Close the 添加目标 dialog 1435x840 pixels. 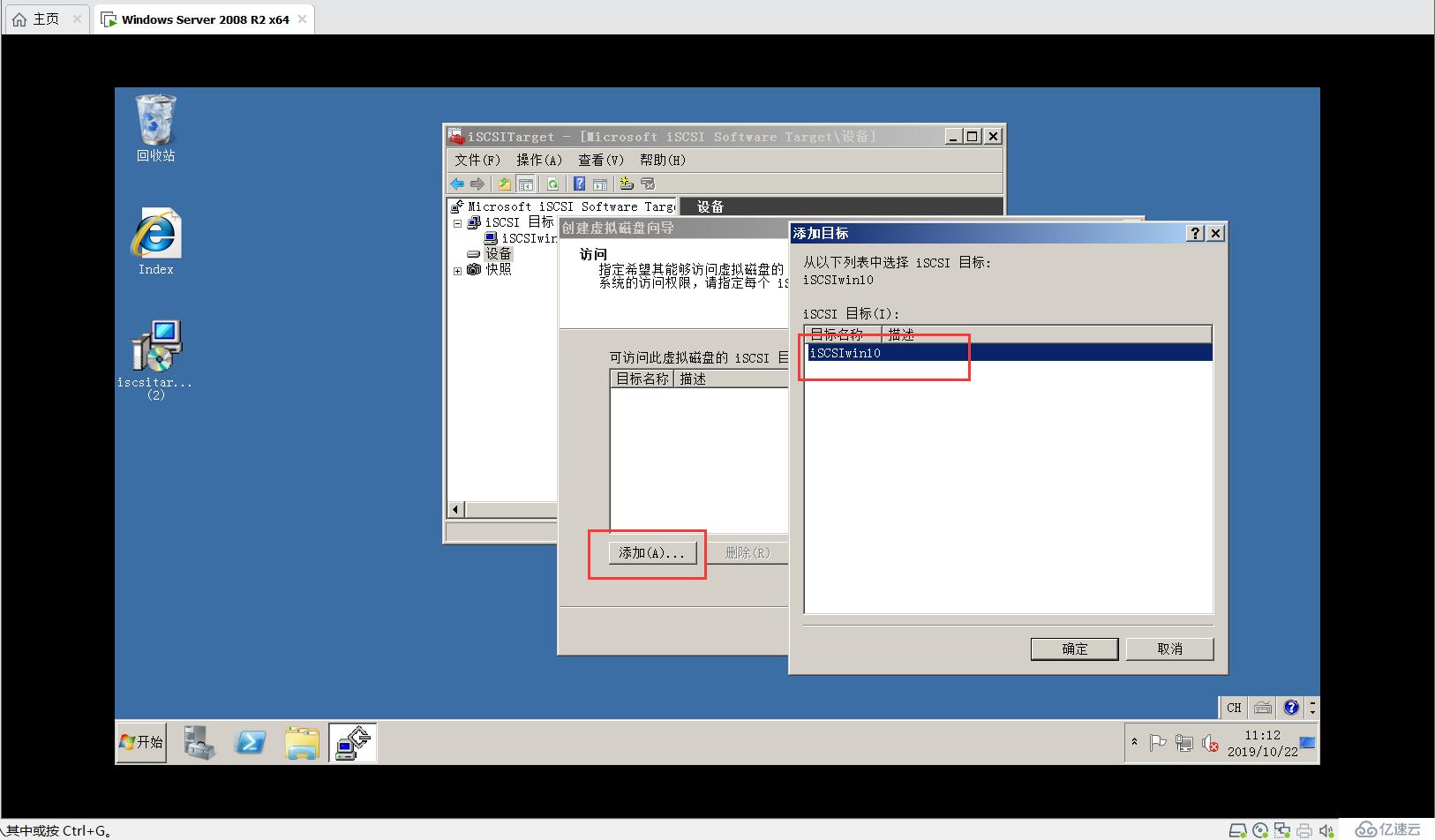[1215, 233]
